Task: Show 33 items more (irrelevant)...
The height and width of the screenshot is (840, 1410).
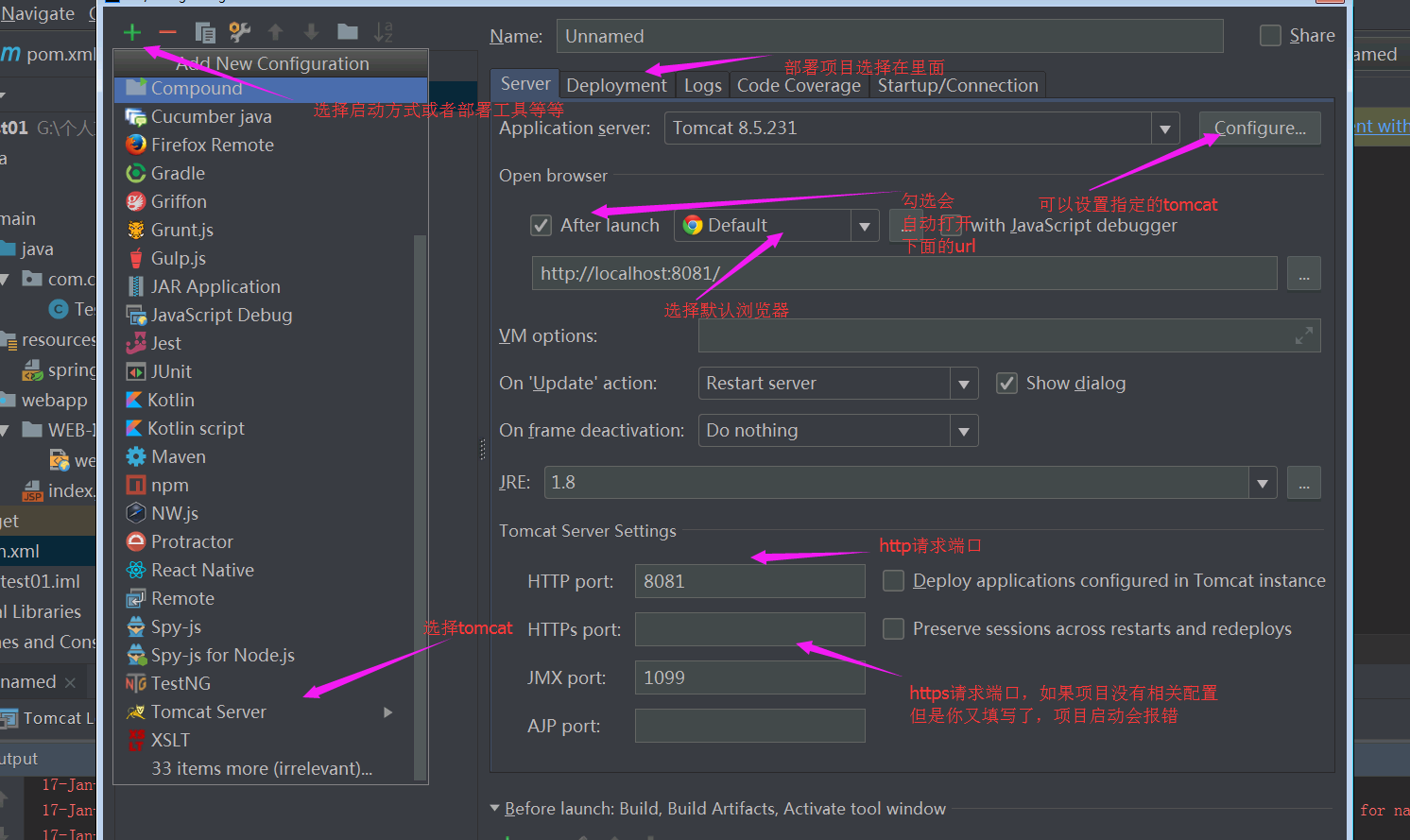Action: click(x=262, y=768)
